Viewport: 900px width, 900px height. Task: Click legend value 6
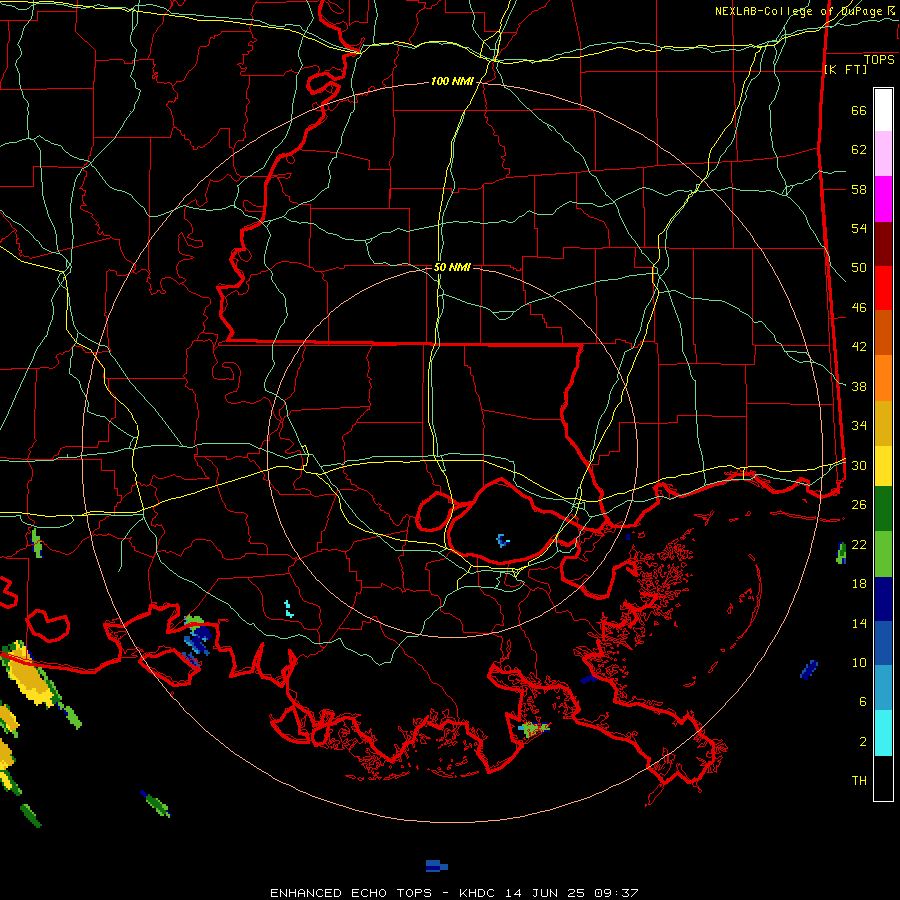click(863, 701)
